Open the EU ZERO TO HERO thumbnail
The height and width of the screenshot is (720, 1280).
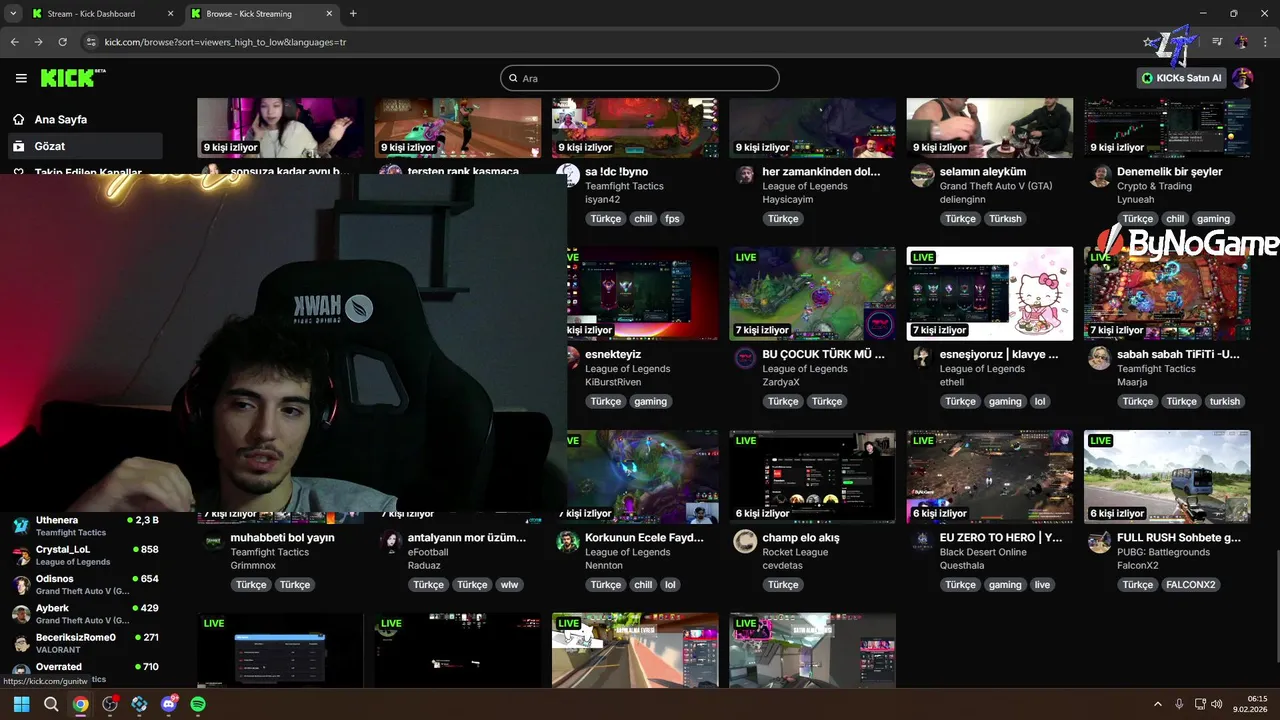(x=990, y=477)
